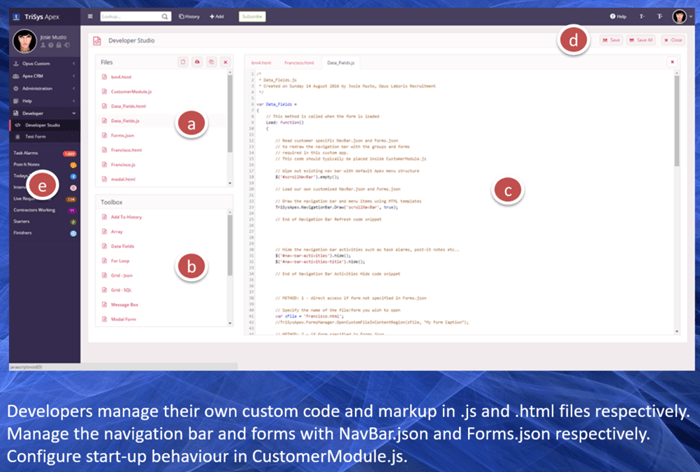Click the larger text size icon
Viewport: 700px width, 472px height.
tap(659, 17)
